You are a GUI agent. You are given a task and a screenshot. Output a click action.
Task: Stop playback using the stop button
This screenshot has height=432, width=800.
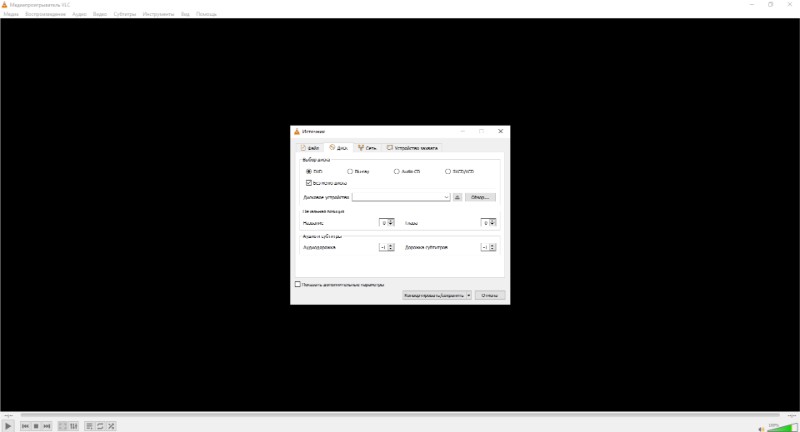click(36, 426)
